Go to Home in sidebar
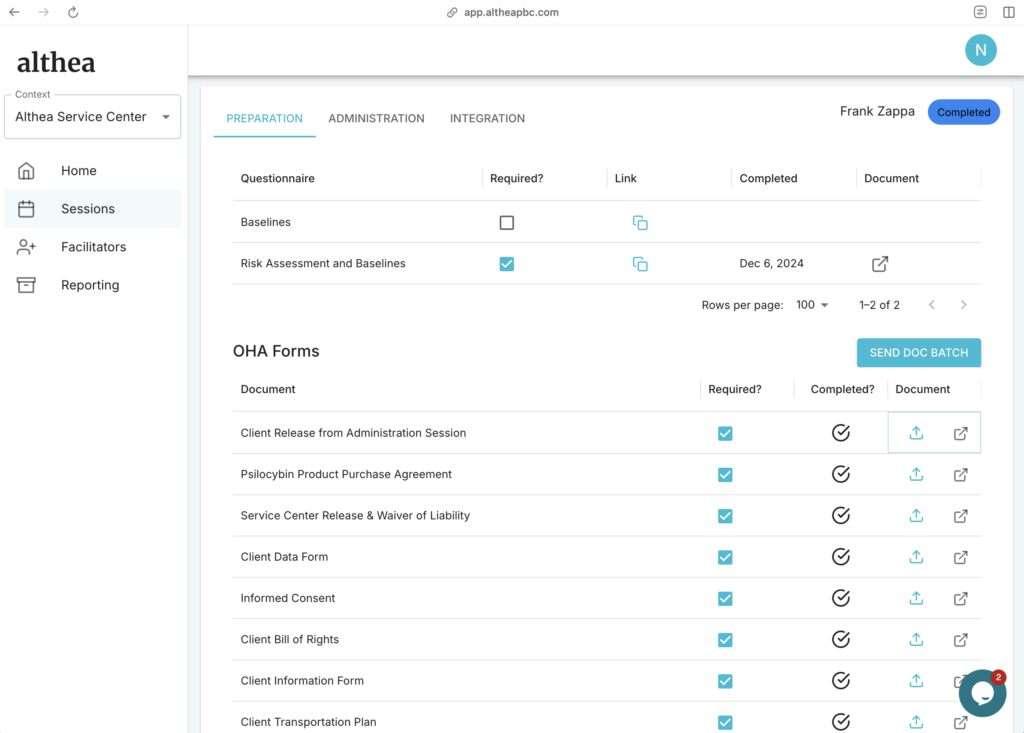The height and width of the screenshot is (733, 1024). coord(93,171)
